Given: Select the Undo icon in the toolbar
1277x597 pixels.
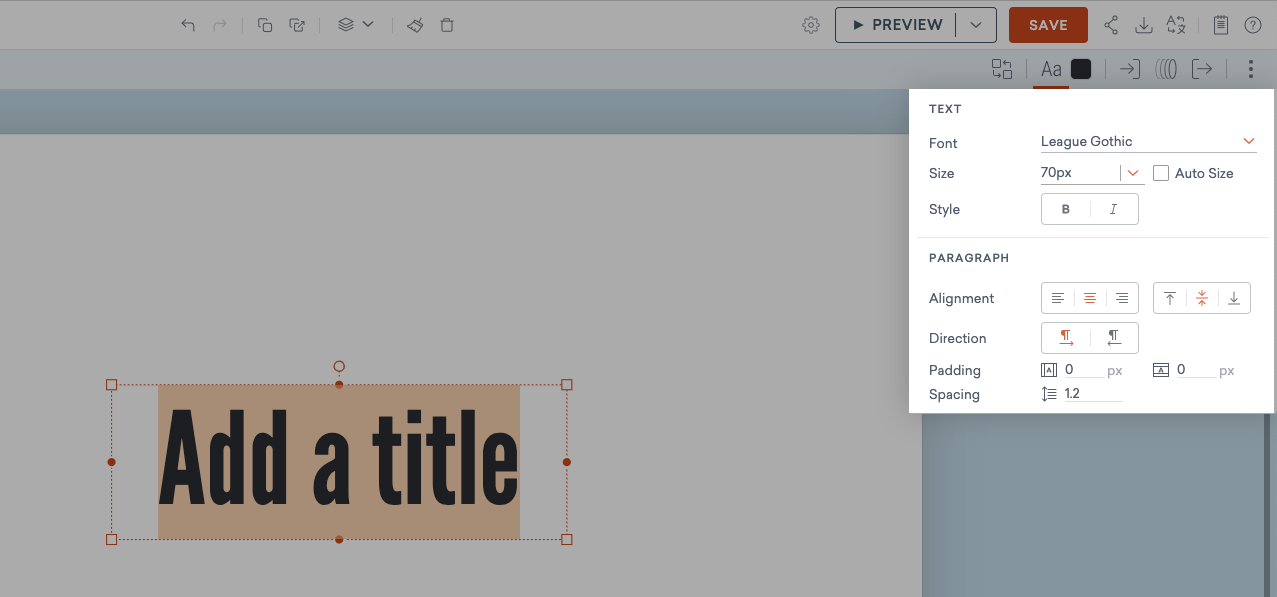Looking at the screenshot, I should point(187,24).
